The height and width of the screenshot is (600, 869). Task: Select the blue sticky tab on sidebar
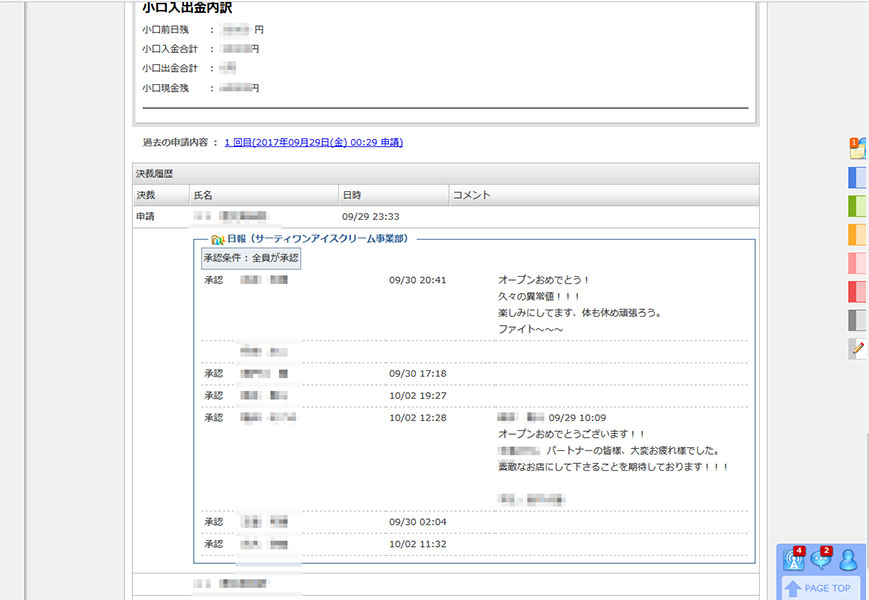pos(857,178)
